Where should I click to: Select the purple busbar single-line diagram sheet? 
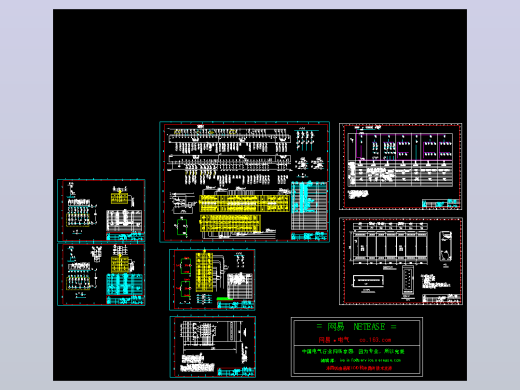[x=400, y=166]
